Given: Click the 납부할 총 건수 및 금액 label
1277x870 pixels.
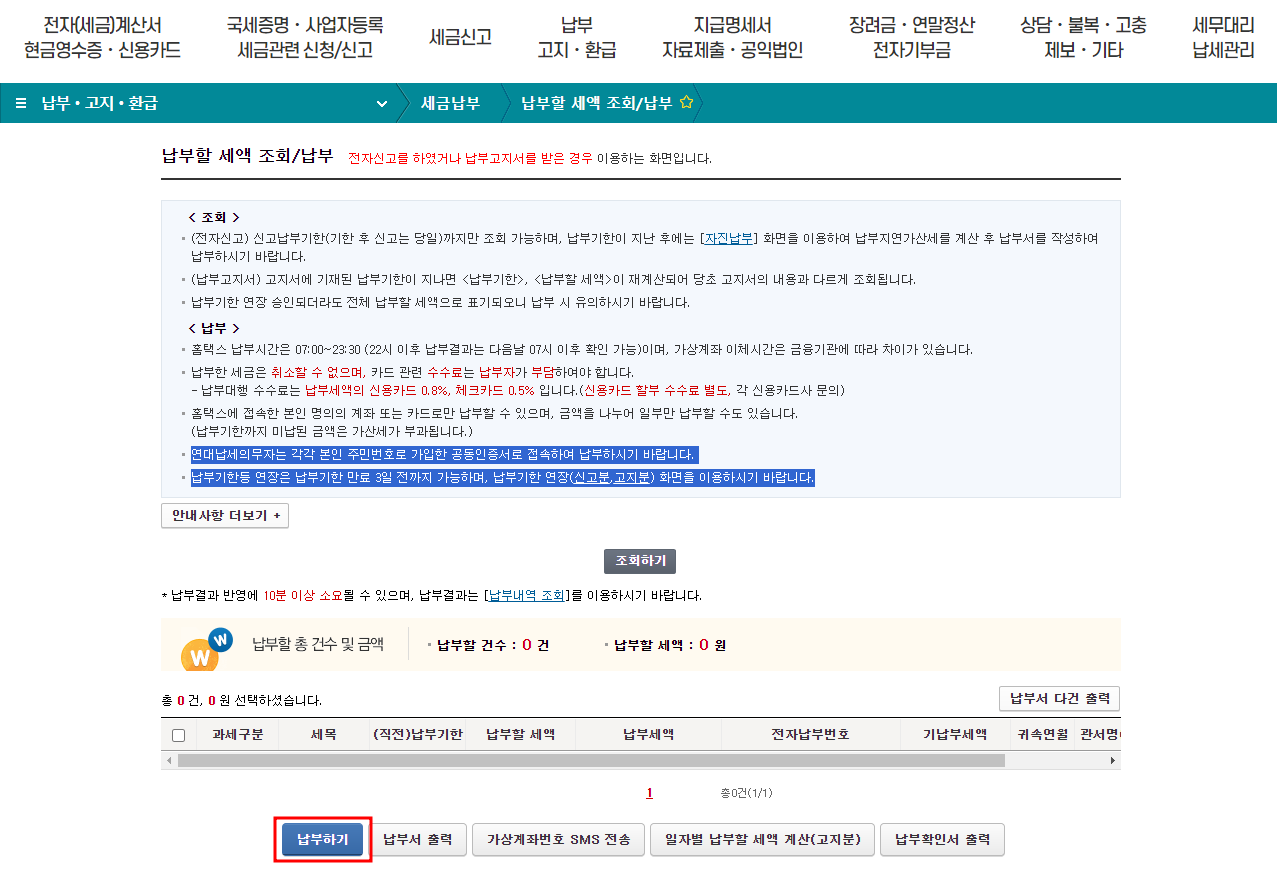Looking at the screenshot, I should [318, 645].
